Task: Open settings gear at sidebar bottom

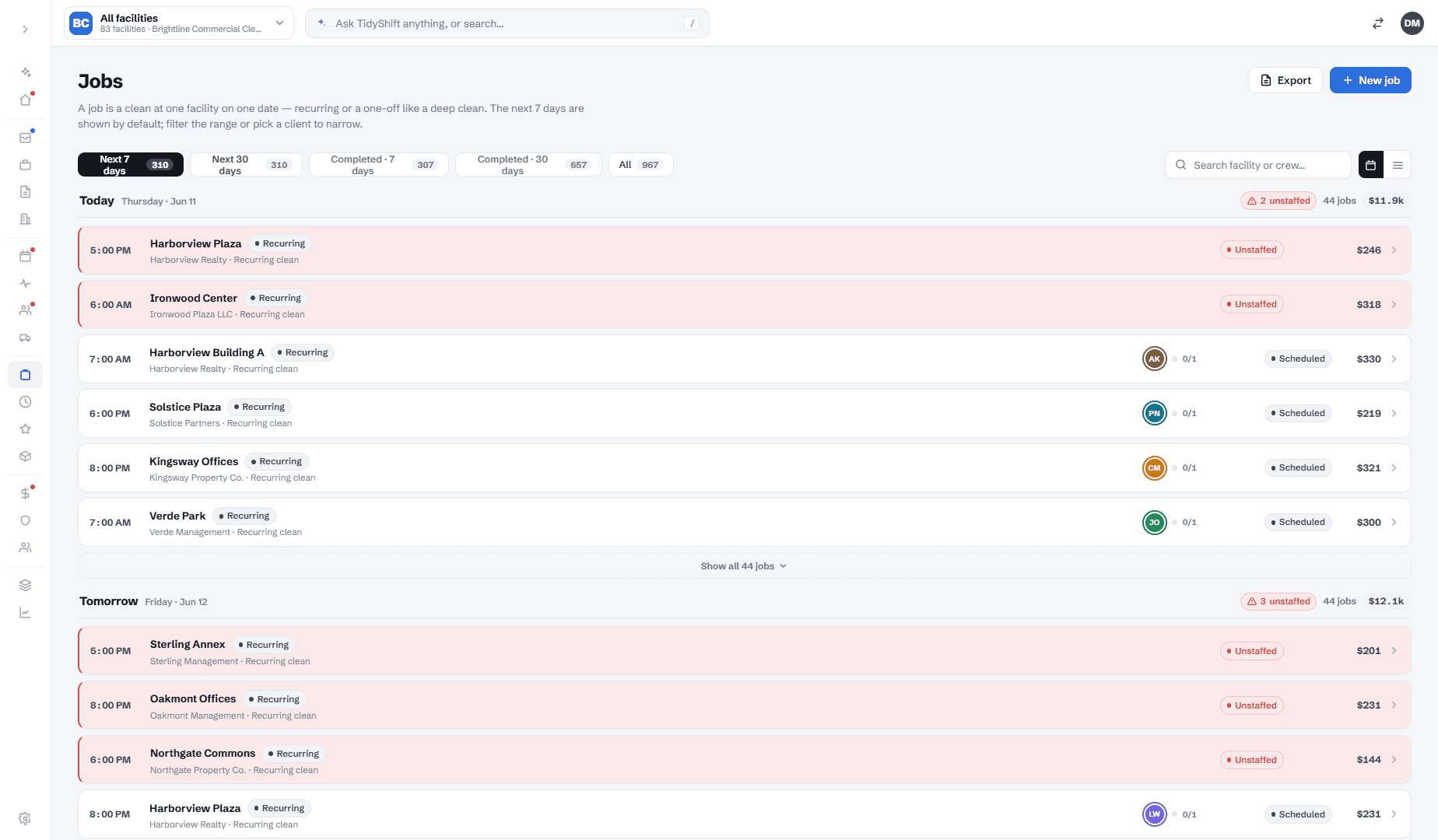Action: pos(25,818)
